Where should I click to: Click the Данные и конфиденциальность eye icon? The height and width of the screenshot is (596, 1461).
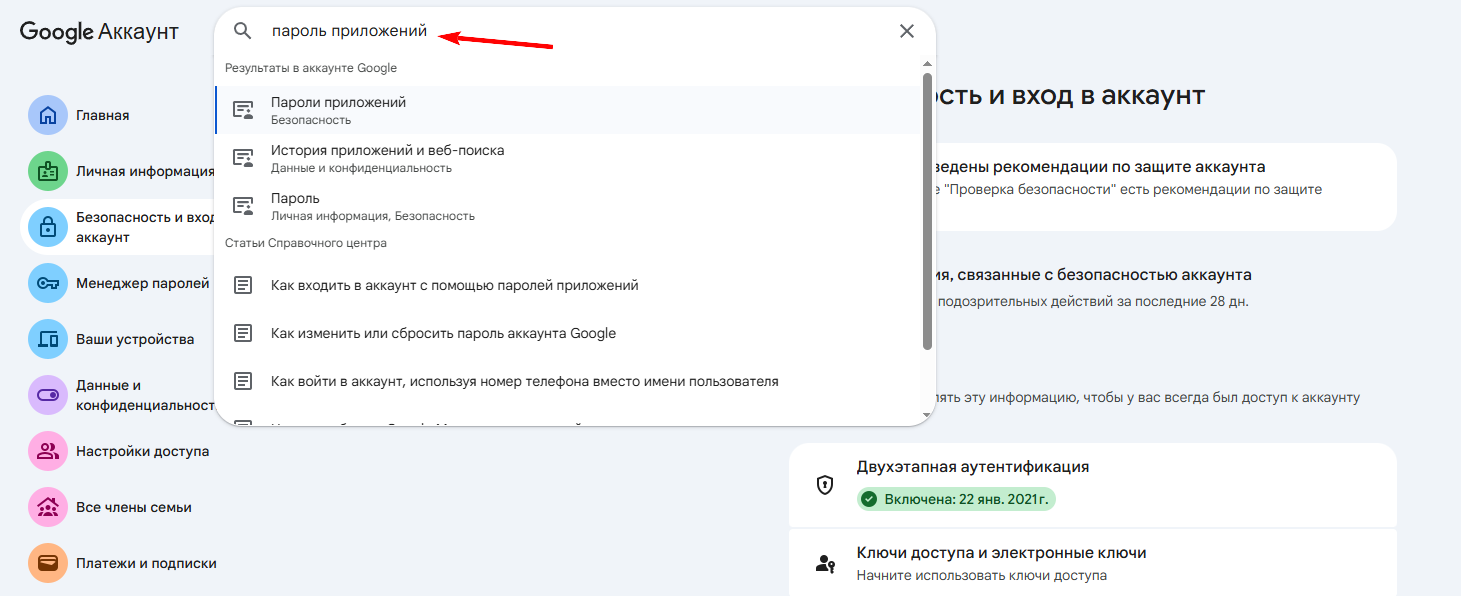[x=48, y=394]
